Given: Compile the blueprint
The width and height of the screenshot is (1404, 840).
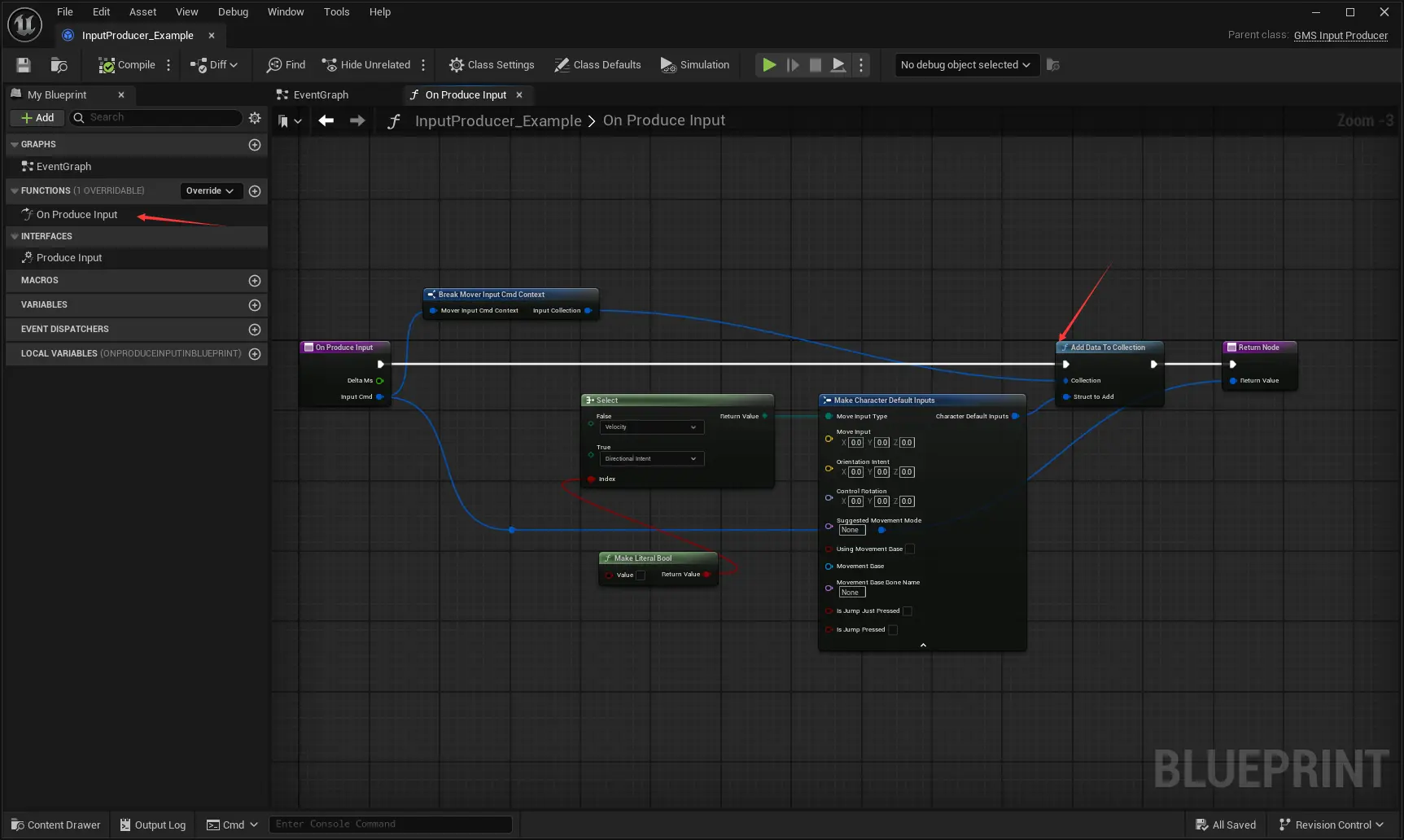Looking at the screenshot, I should [127, 65].
